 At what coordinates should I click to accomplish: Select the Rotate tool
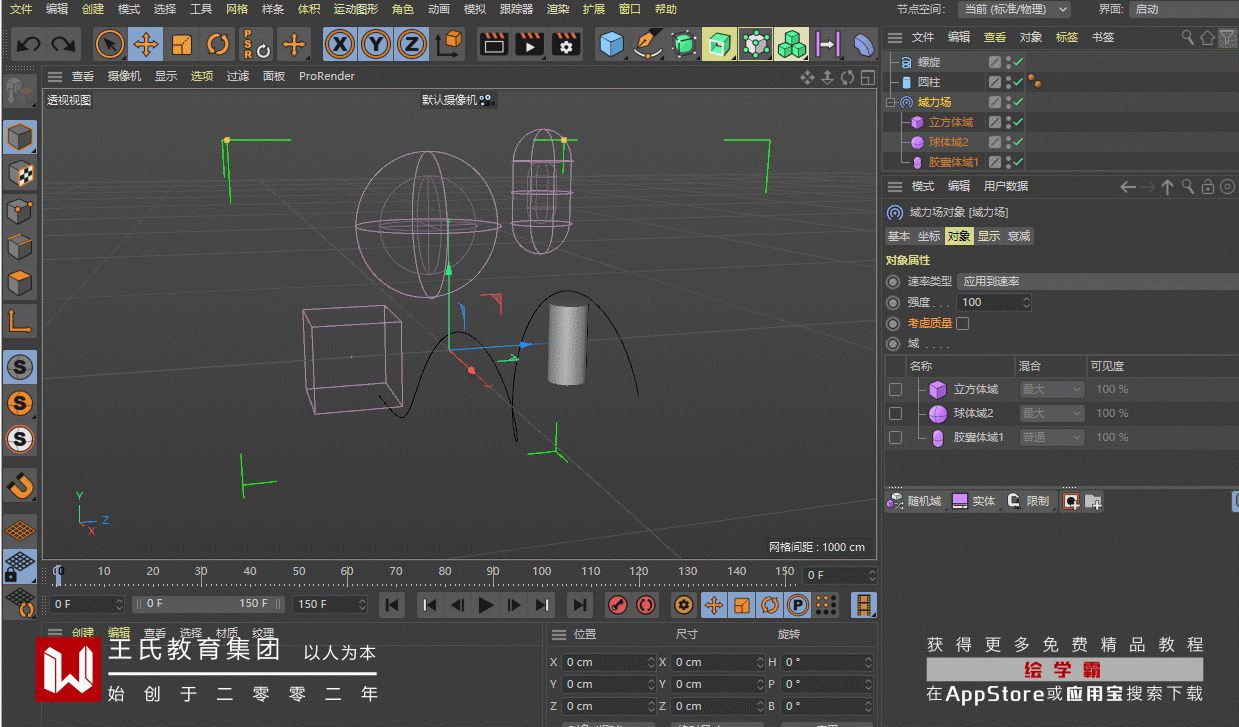coord(218,44)
